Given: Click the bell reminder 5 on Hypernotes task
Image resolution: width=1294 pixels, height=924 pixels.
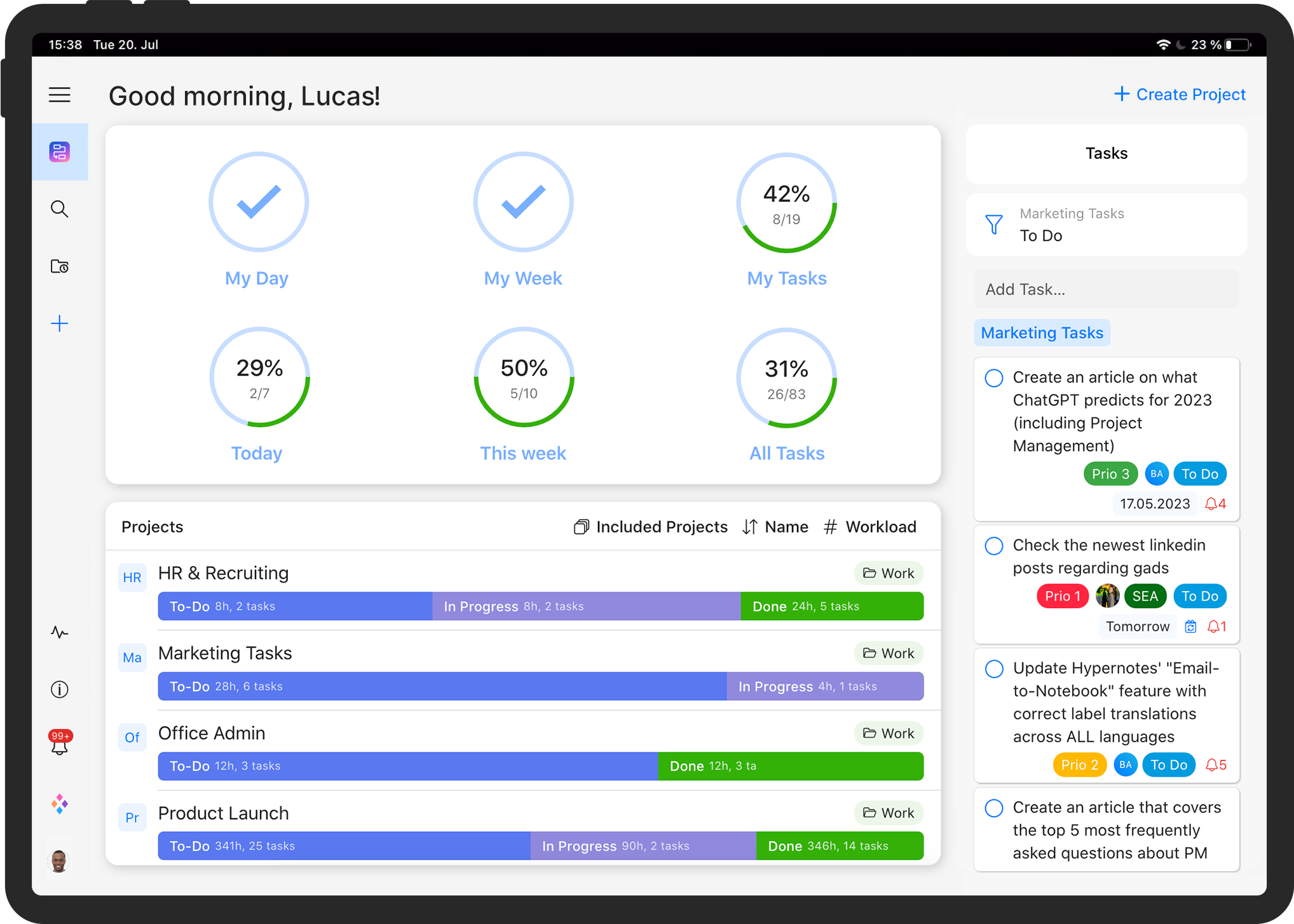Looking at the screenshot, I should point(1216,765).
